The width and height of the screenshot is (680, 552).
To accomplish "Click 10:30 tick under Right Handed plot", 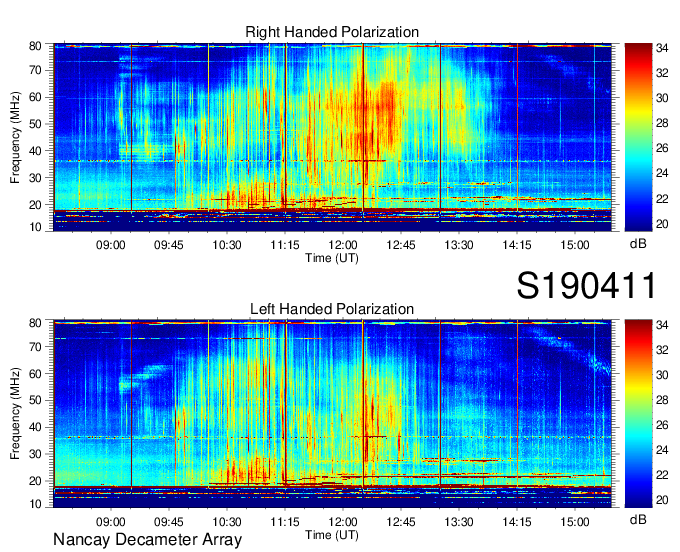I will [227, 245].
